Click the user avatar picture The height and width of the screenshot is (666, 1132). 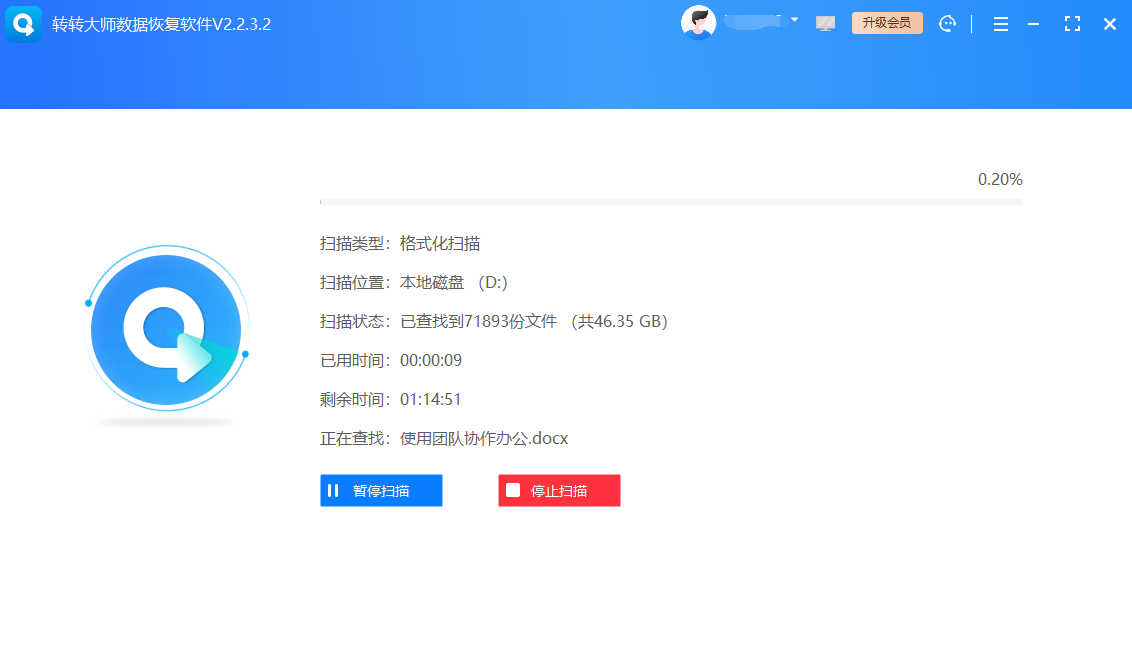click(699, 21)
